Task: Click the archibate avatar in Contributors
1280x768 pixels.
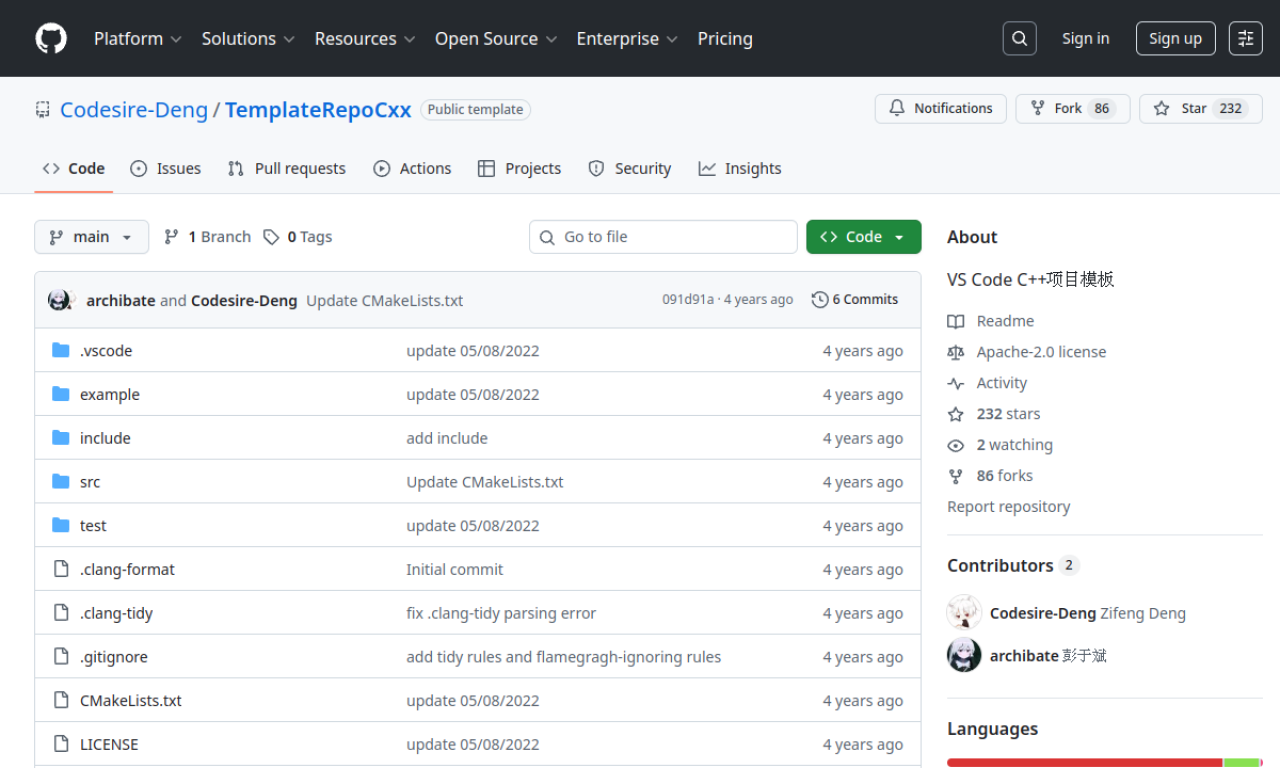Action: pos(964,655)
